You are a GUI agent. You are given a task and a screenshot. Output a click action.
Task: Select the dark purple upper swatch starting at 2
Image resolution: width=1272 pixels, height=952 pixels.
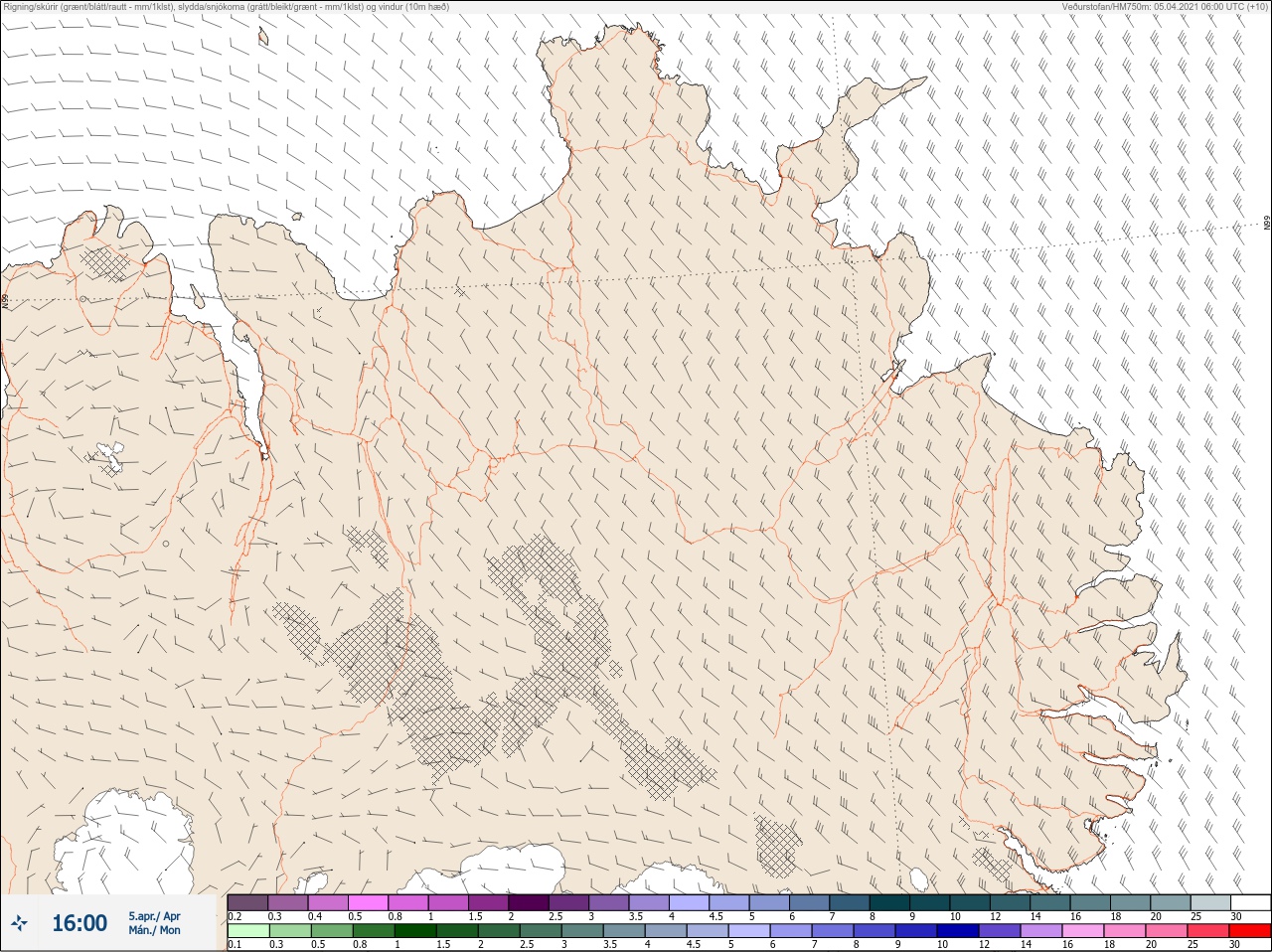[x=529, y=902]
